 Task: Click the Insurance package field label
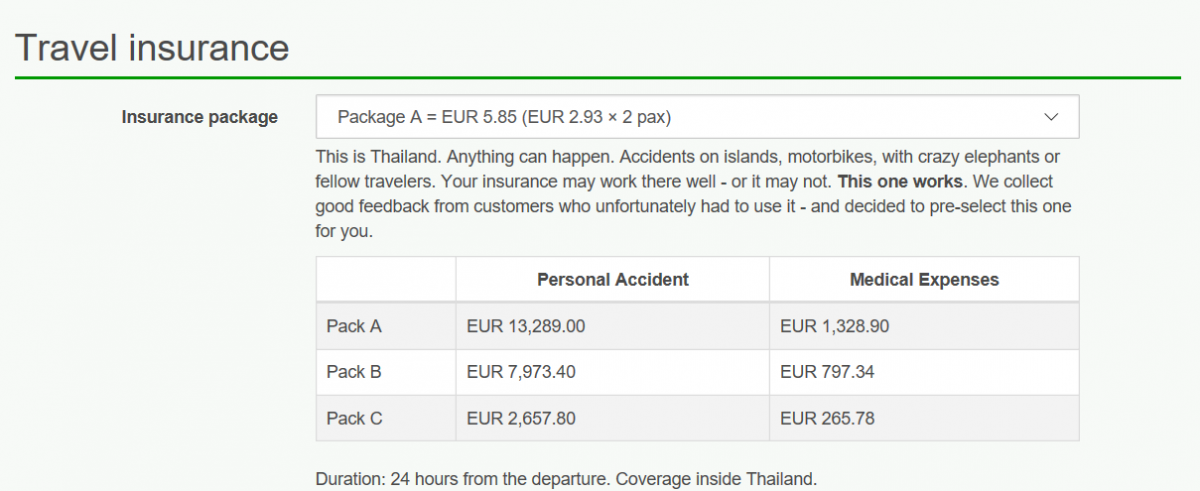[200, 117]
